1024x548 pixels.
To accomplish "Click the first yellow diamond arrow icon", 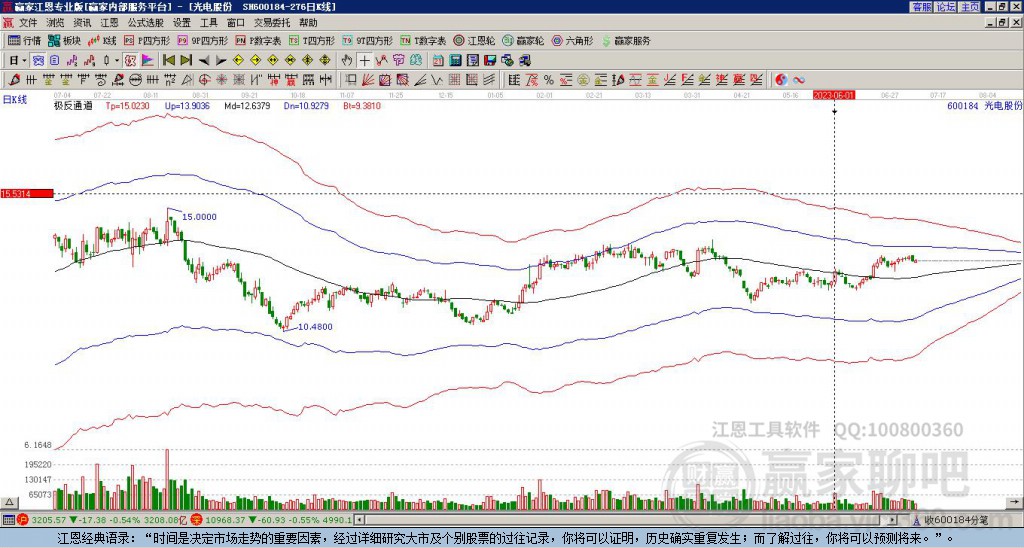I will point(238,60).
